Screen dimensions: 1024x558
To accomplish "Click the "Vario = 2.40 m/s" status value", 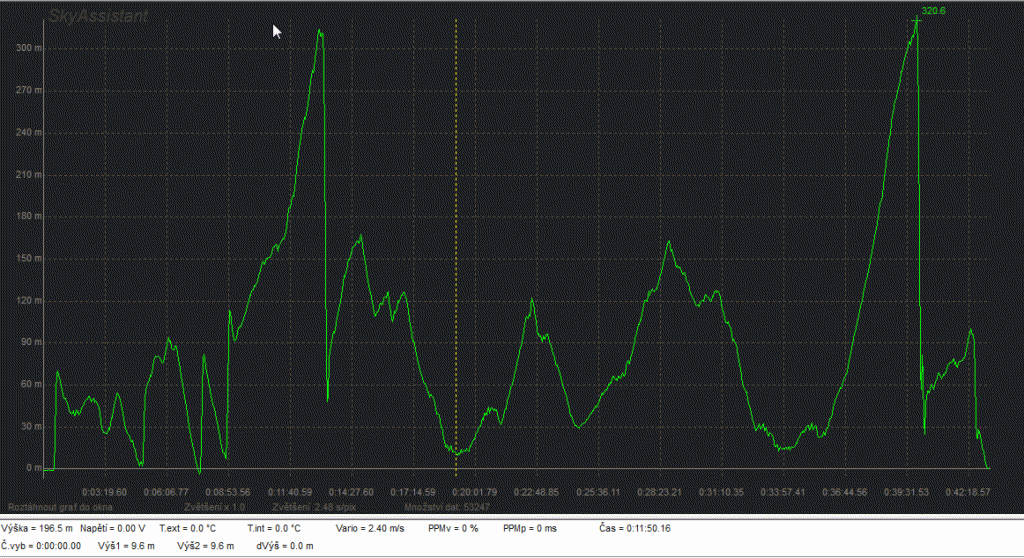I will click(369, 527).
